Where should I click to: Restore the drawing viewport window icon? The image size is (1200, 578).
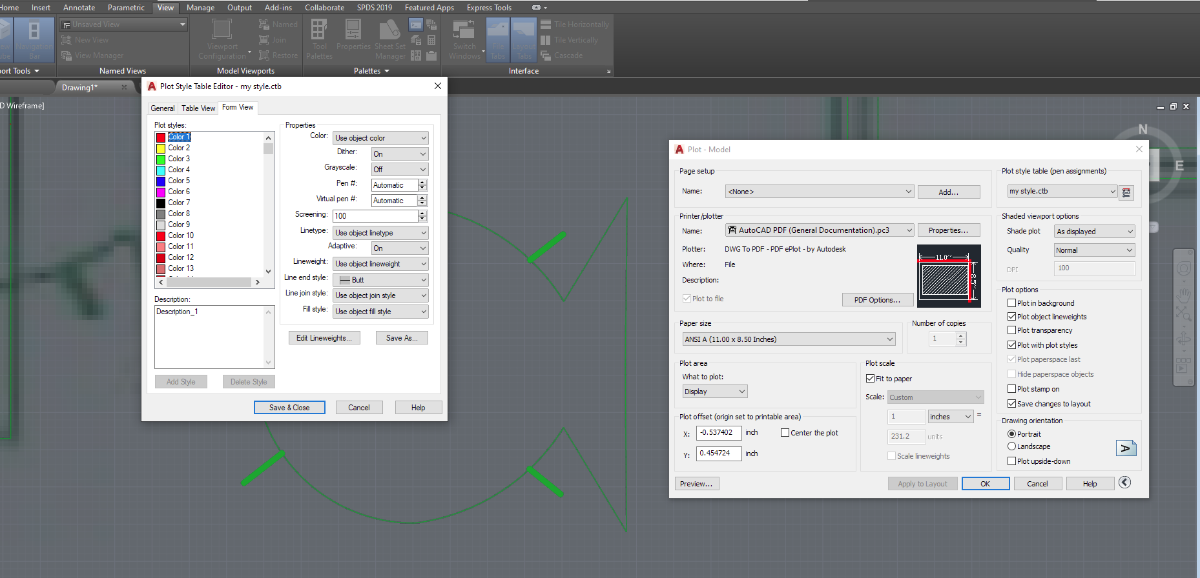1173,106
